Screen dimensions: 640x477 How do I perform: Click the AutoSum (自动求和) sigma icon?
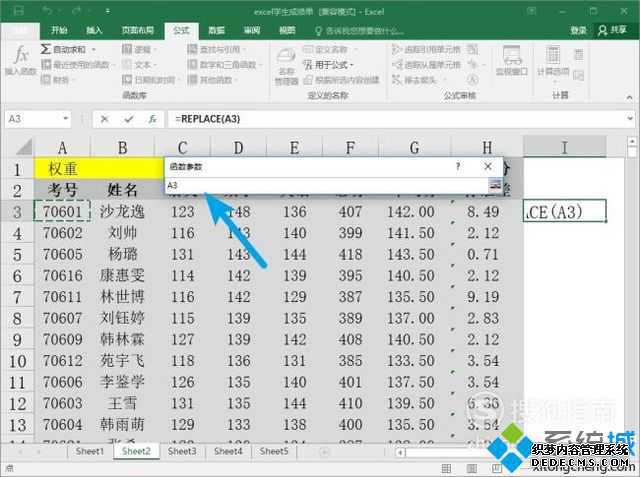click(46, 49)
